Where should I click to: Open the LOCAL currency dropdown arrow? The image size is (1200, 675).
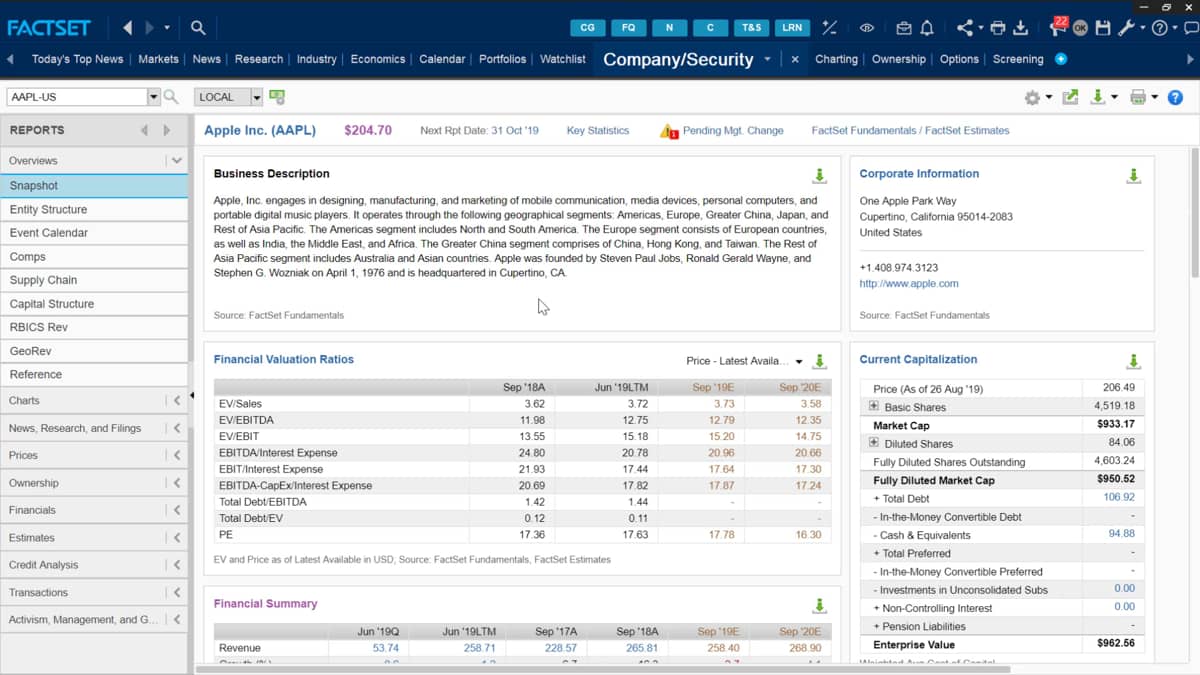[x=257, y=97]
